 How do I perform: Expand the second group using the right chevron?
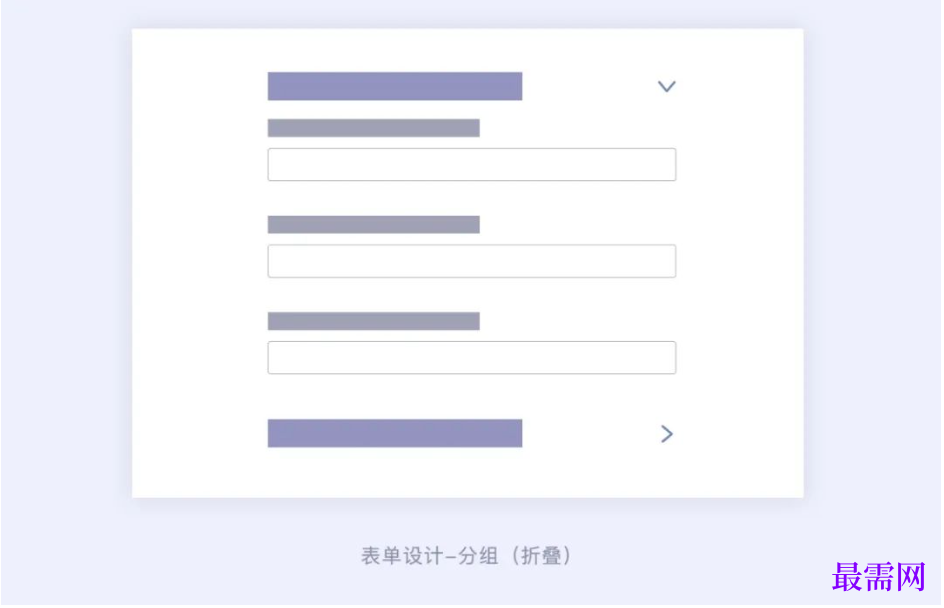pyautogui.click(x=667, y=433)
